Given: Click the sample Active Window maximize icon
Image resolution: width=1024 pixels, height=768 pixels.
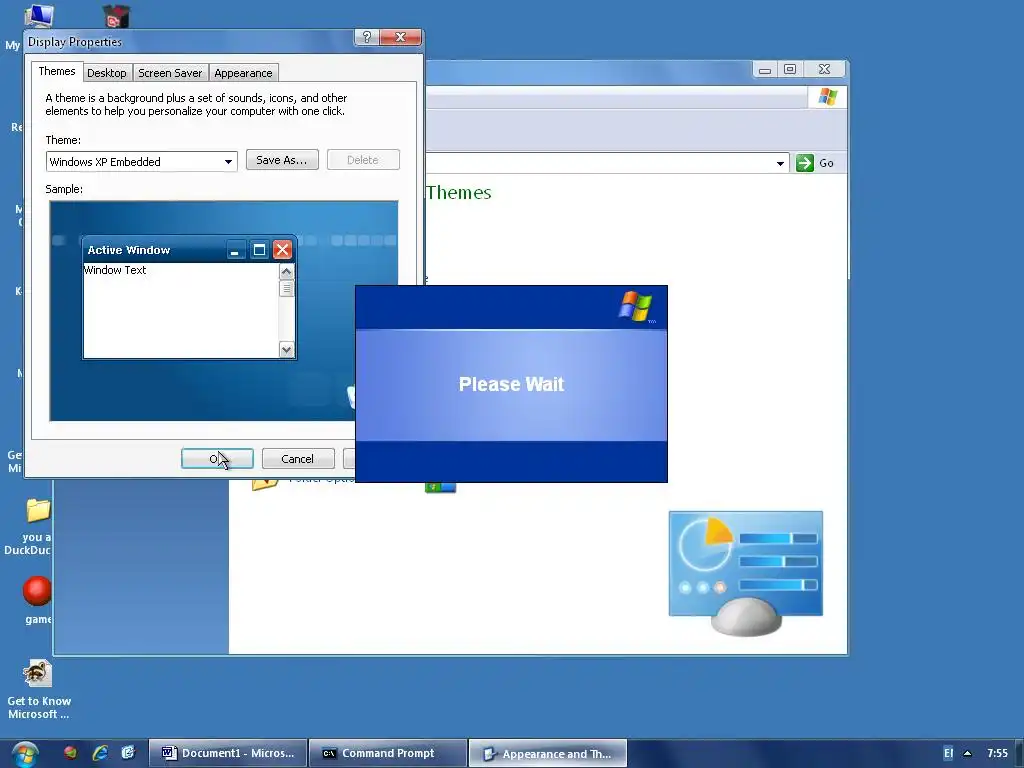Looking at the screenshot, I should click(x=259, y=249).
